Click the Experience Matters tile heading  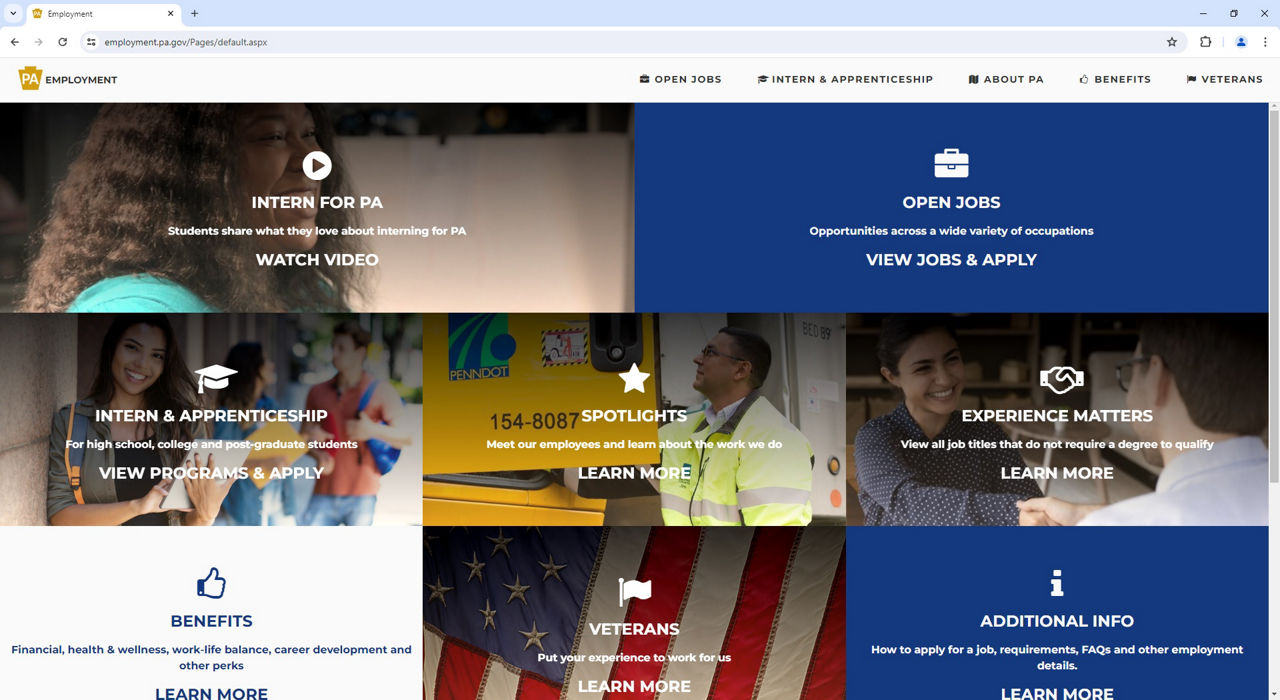[1057, 416]
